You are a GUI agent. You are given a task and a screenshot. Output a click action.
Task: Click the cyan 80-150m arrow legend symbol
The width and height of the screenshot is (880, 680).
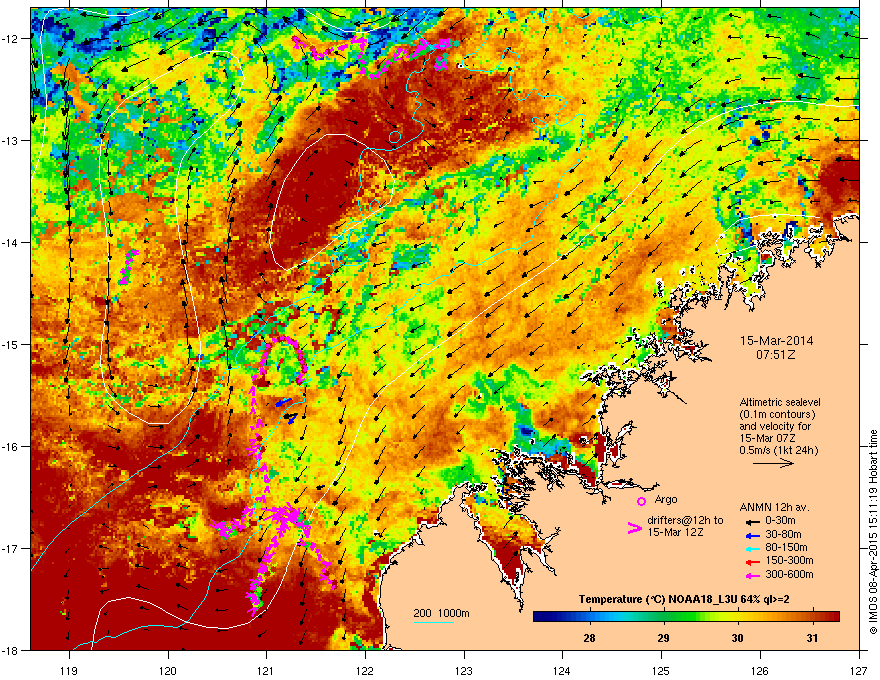pos(753,548)
